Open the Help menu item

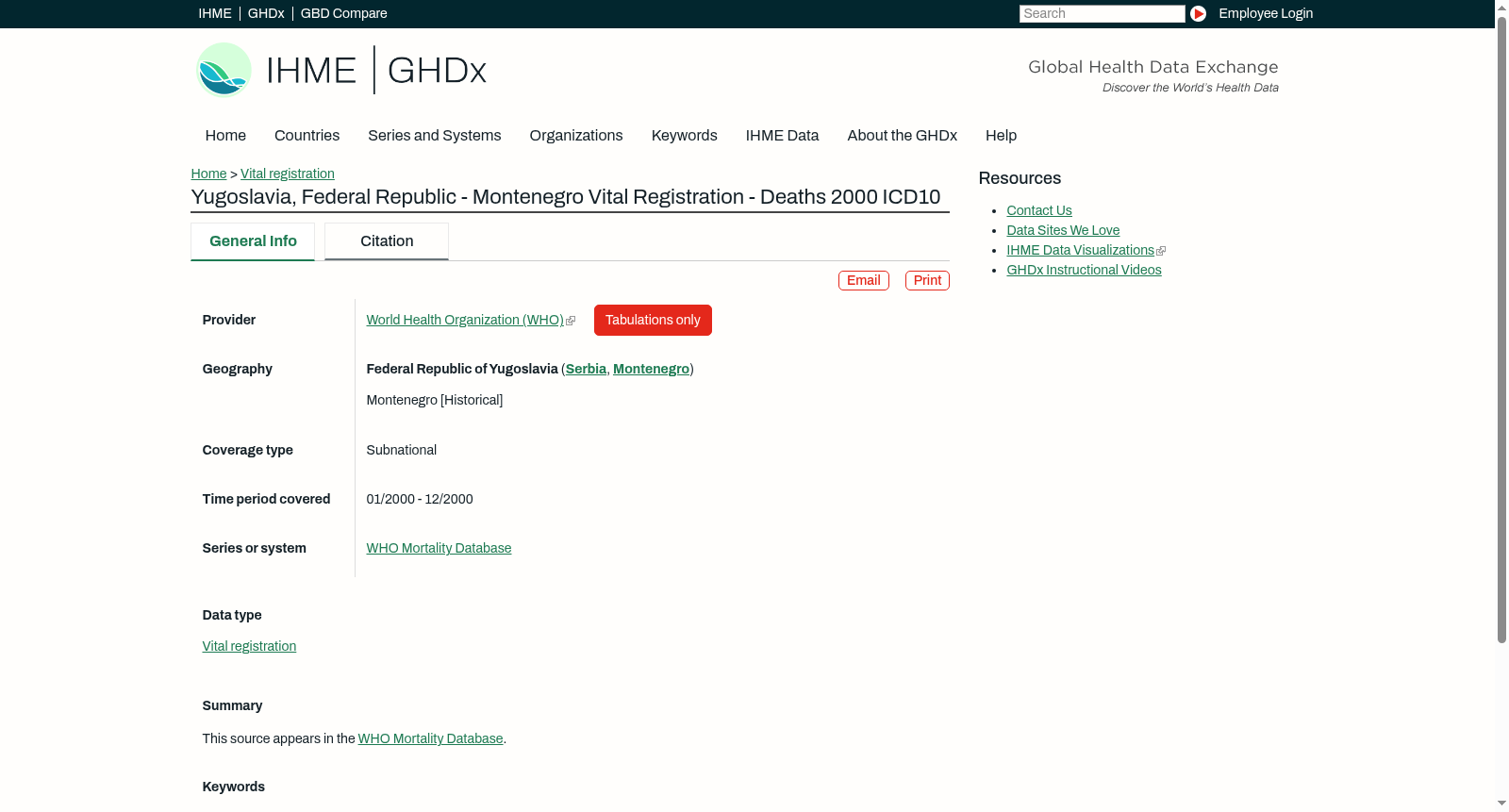(1002, 136)
